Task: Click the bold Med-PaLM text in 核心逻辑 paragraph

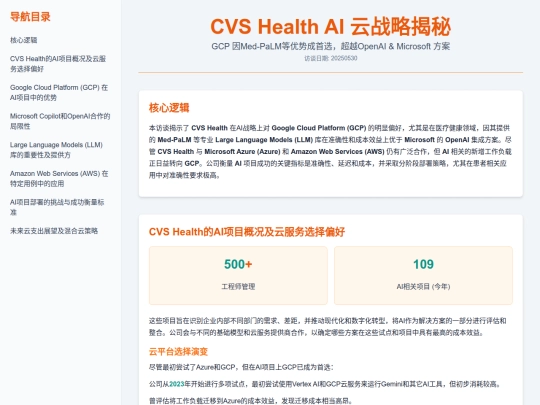Action: [174, 140]
